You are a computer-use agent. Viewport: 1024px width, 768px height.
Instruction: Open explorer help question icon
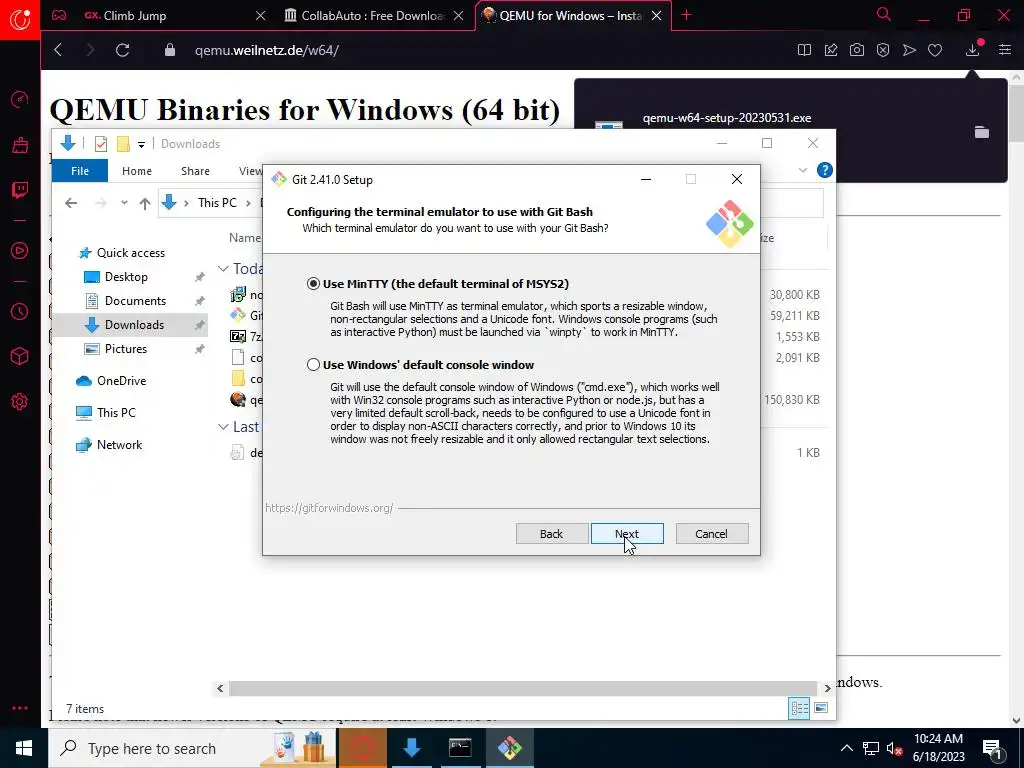point(825,170)
